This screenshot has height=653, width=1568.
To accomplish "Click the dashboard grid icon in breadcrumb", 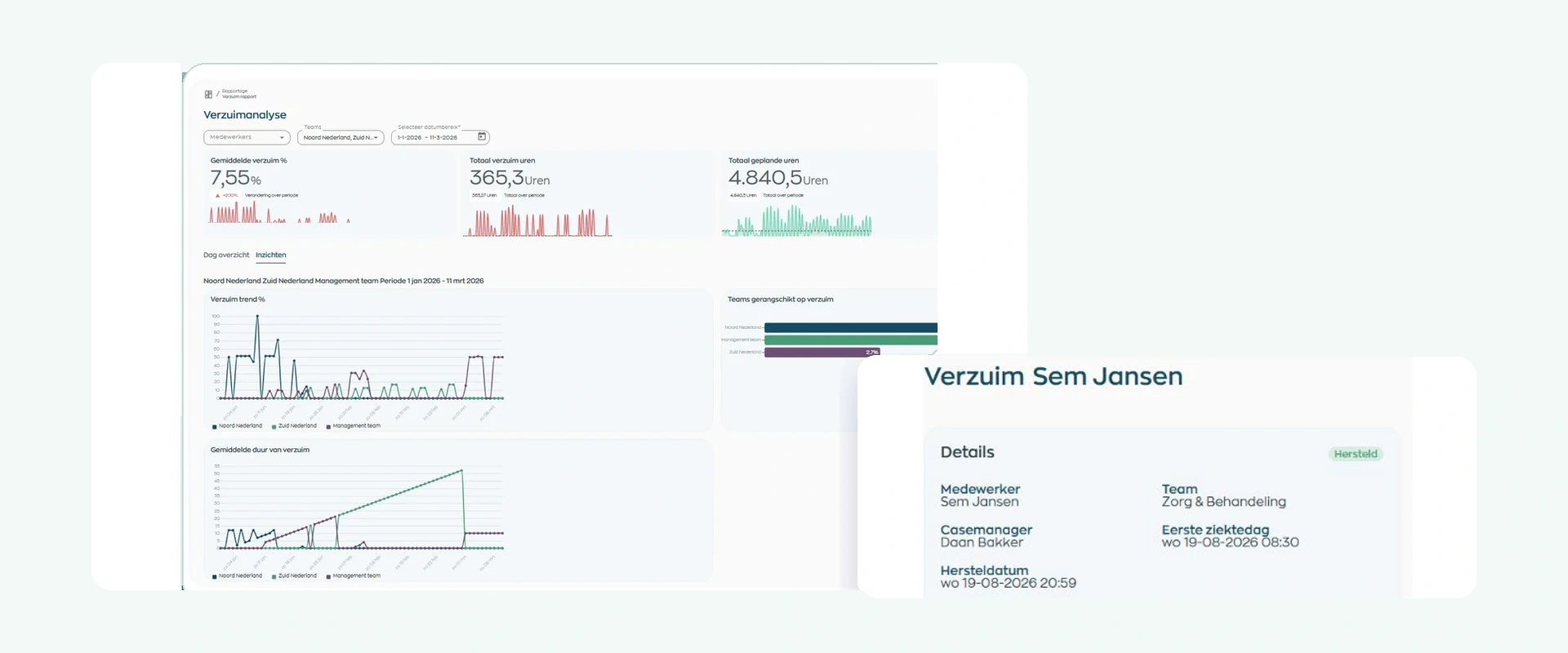I will pyautogui.click(x=208, y=95).
